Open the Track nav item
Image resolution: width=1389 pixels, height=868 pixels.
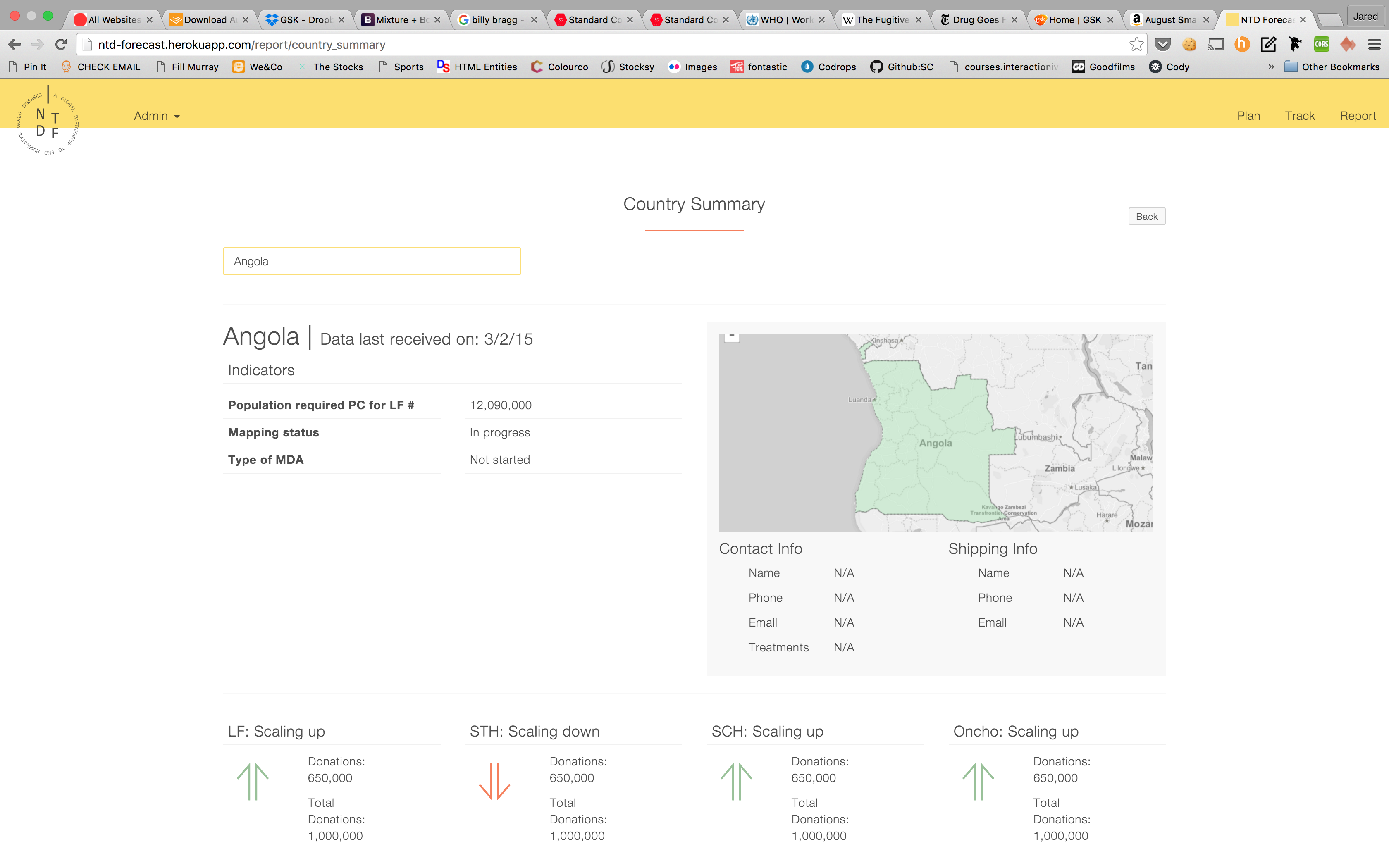1299,116
